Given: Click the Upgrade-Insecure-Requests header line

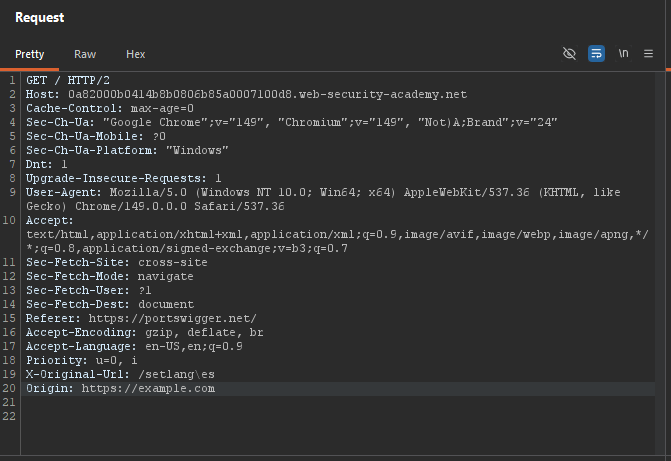Looking at the screenshot, I should [x=124, y=178].
